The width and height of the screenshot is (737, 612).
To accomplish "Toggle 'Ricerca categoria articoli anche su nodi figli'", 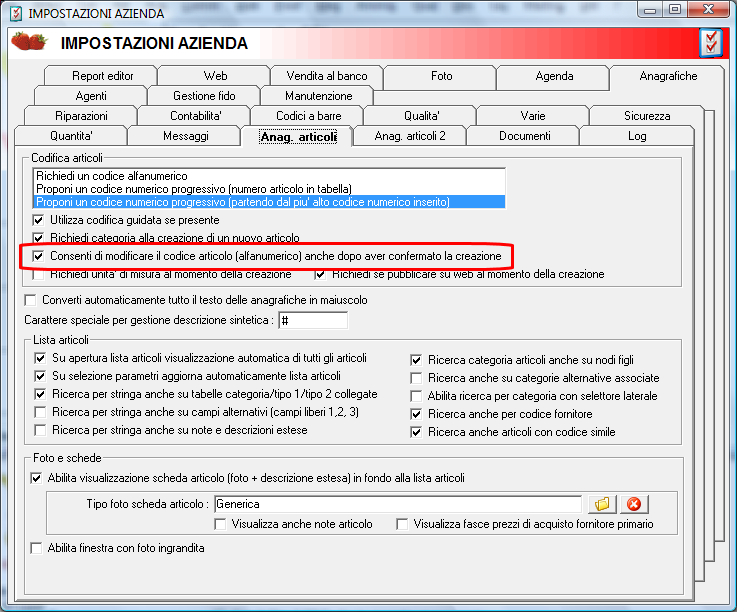I will click(416, 361).
